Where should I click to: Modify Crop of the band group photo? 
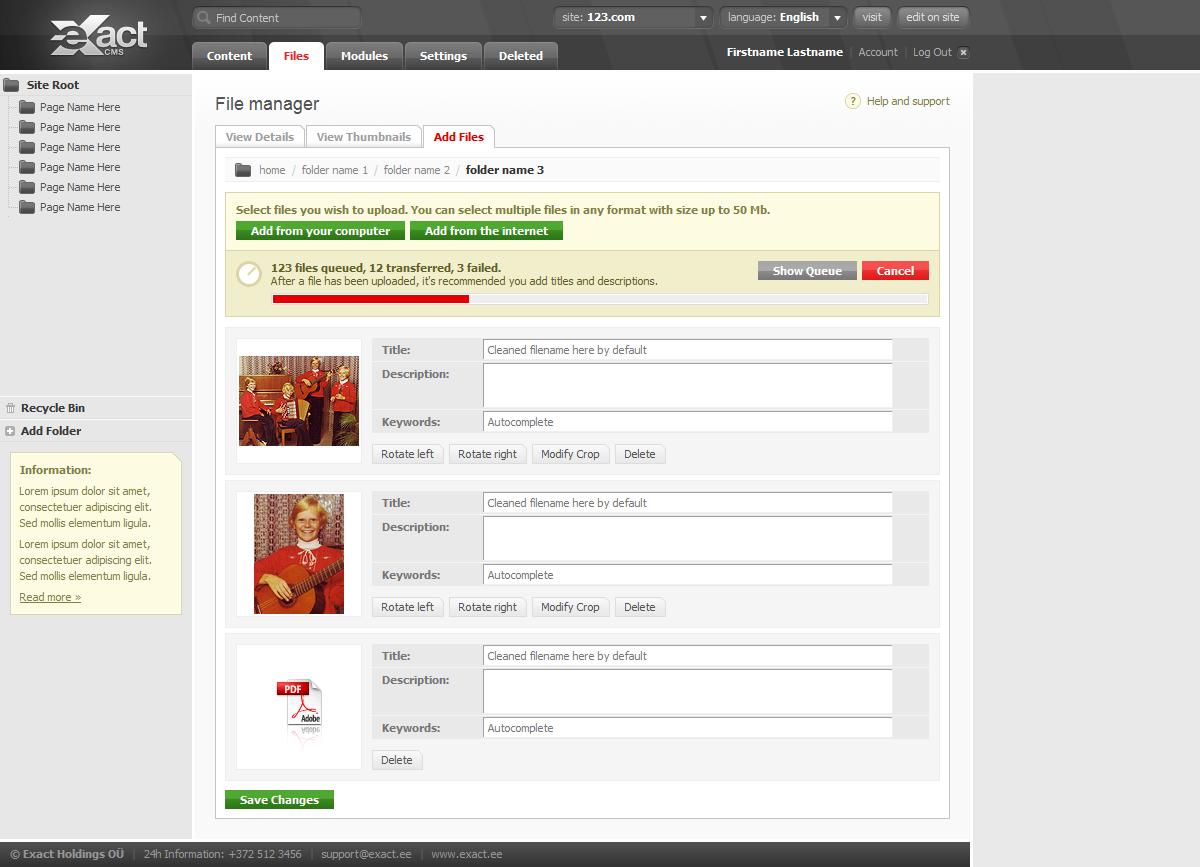point(570,454)
